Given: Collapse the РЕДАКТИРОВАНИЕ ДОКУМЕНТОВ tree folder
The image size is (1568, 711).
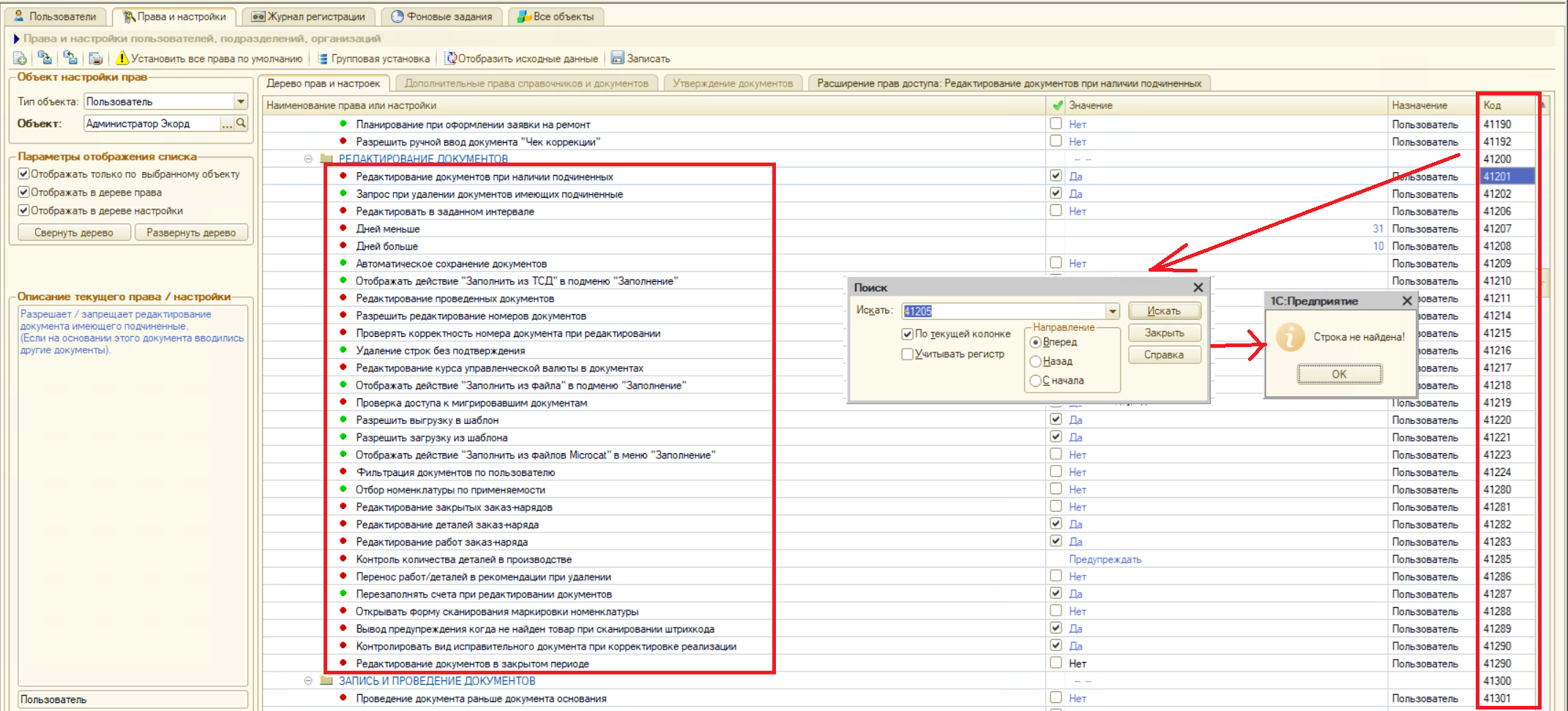Looking at the screenshot, I should pyautogui.click(x=308, y=159).
